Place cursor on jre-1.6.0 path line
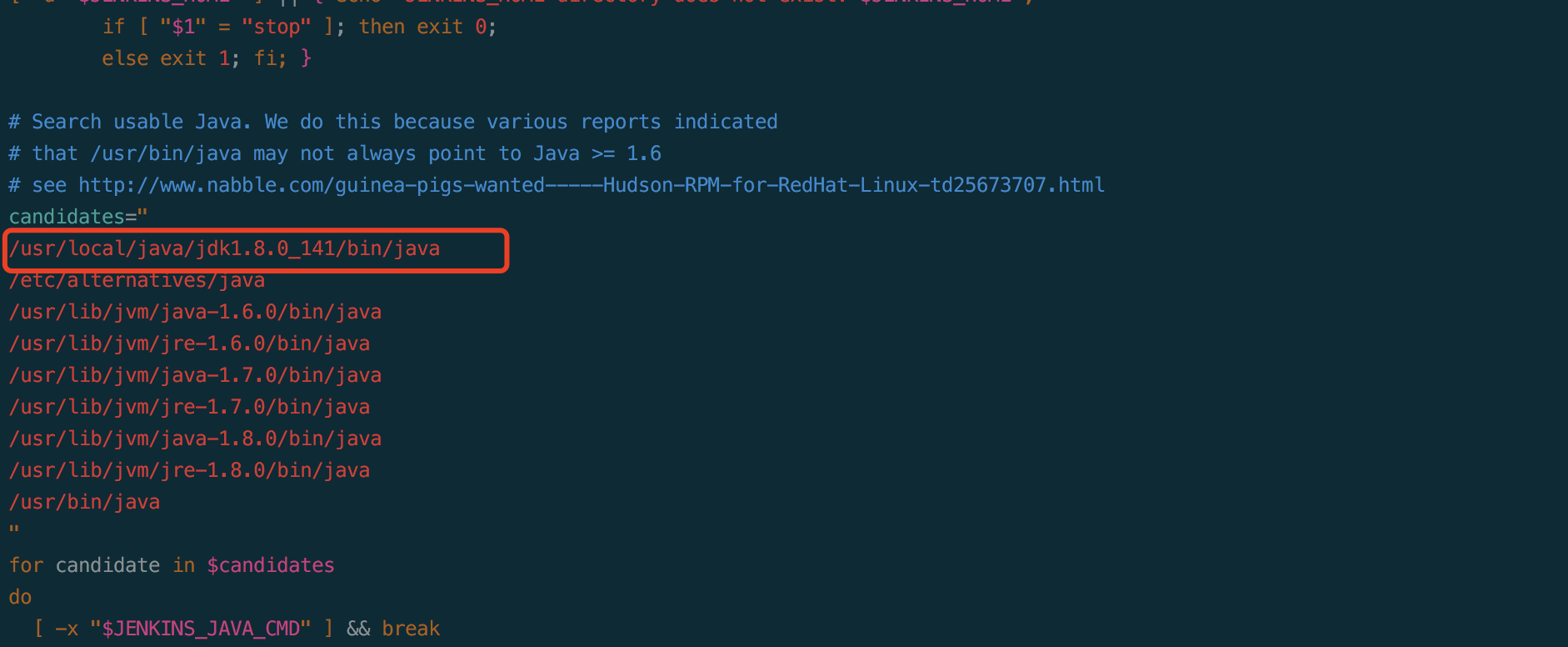Viewport: 1568px width, 647px height. (x=189, y=344)
